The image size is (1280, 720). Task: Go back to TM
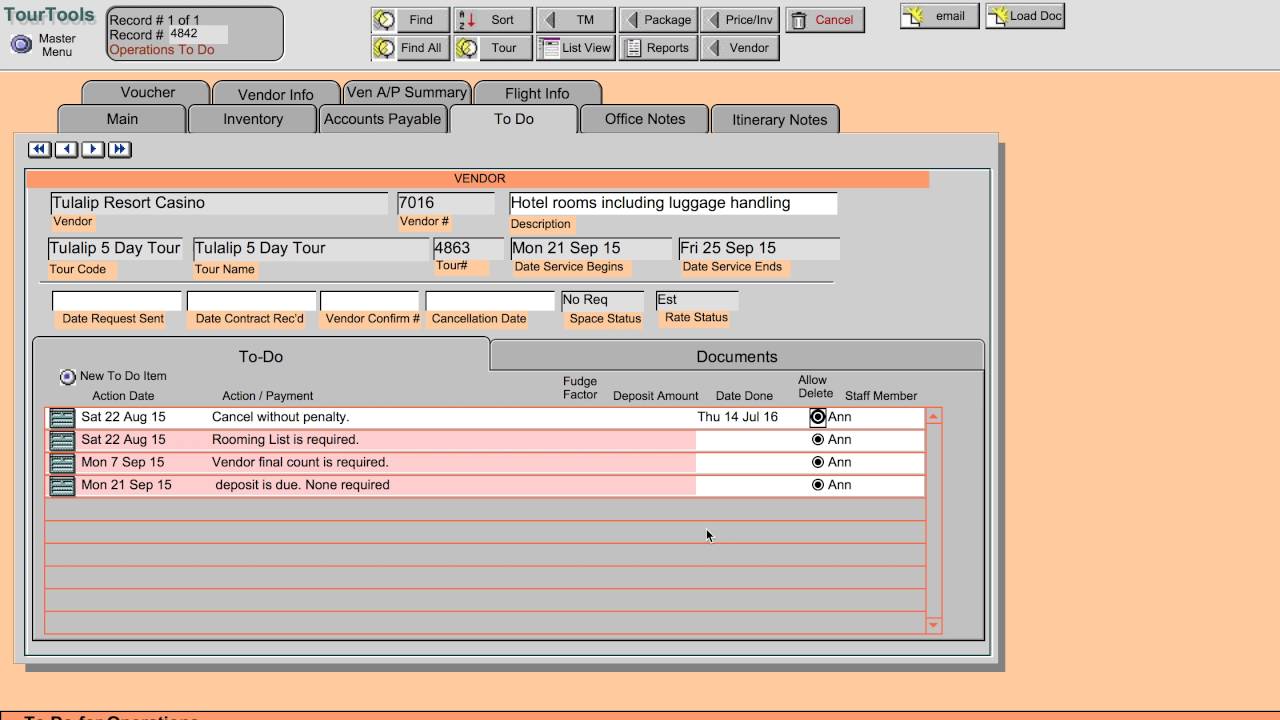point(575,20)
